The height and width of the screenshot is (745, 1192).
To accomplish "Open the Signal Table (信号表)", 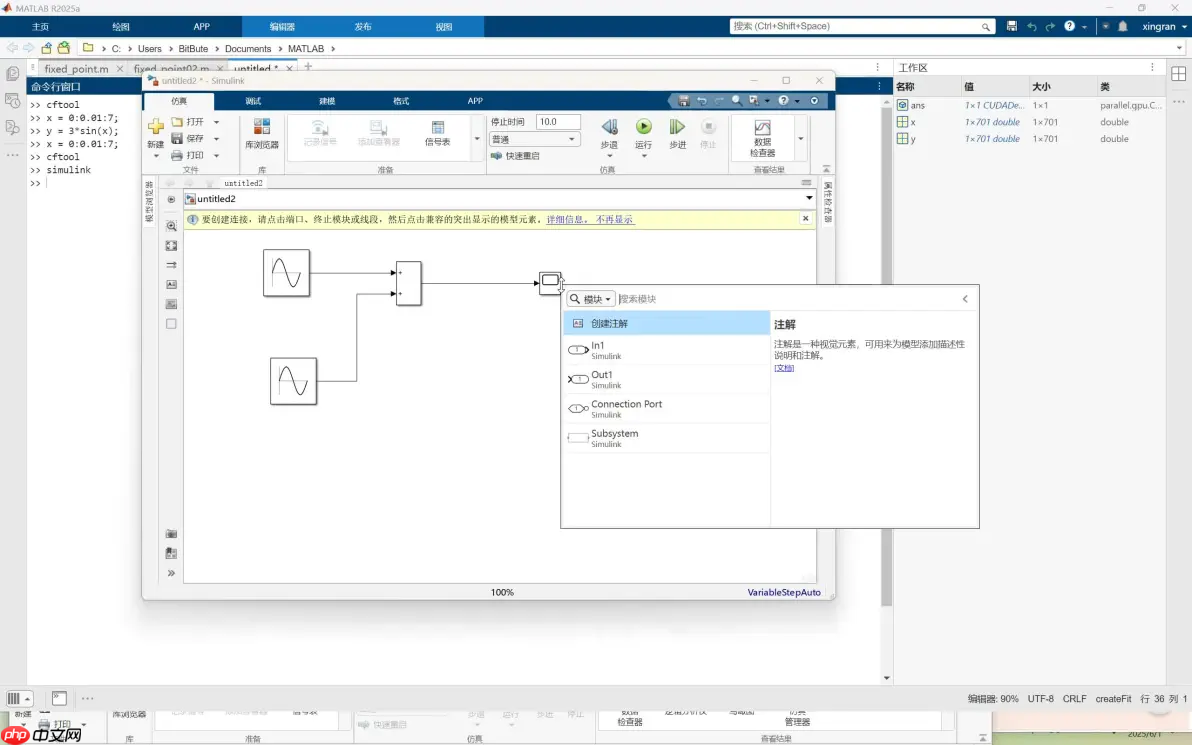I will point(436,133).
